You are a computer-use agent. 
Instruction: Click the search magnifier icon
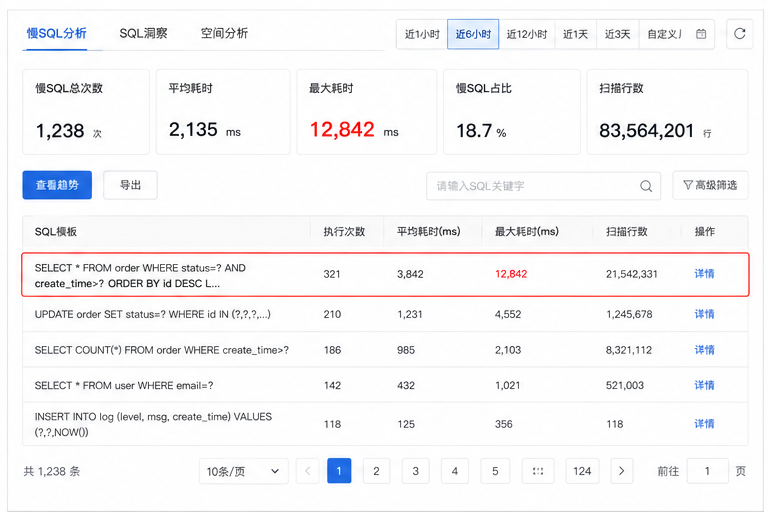pos(646,186)
